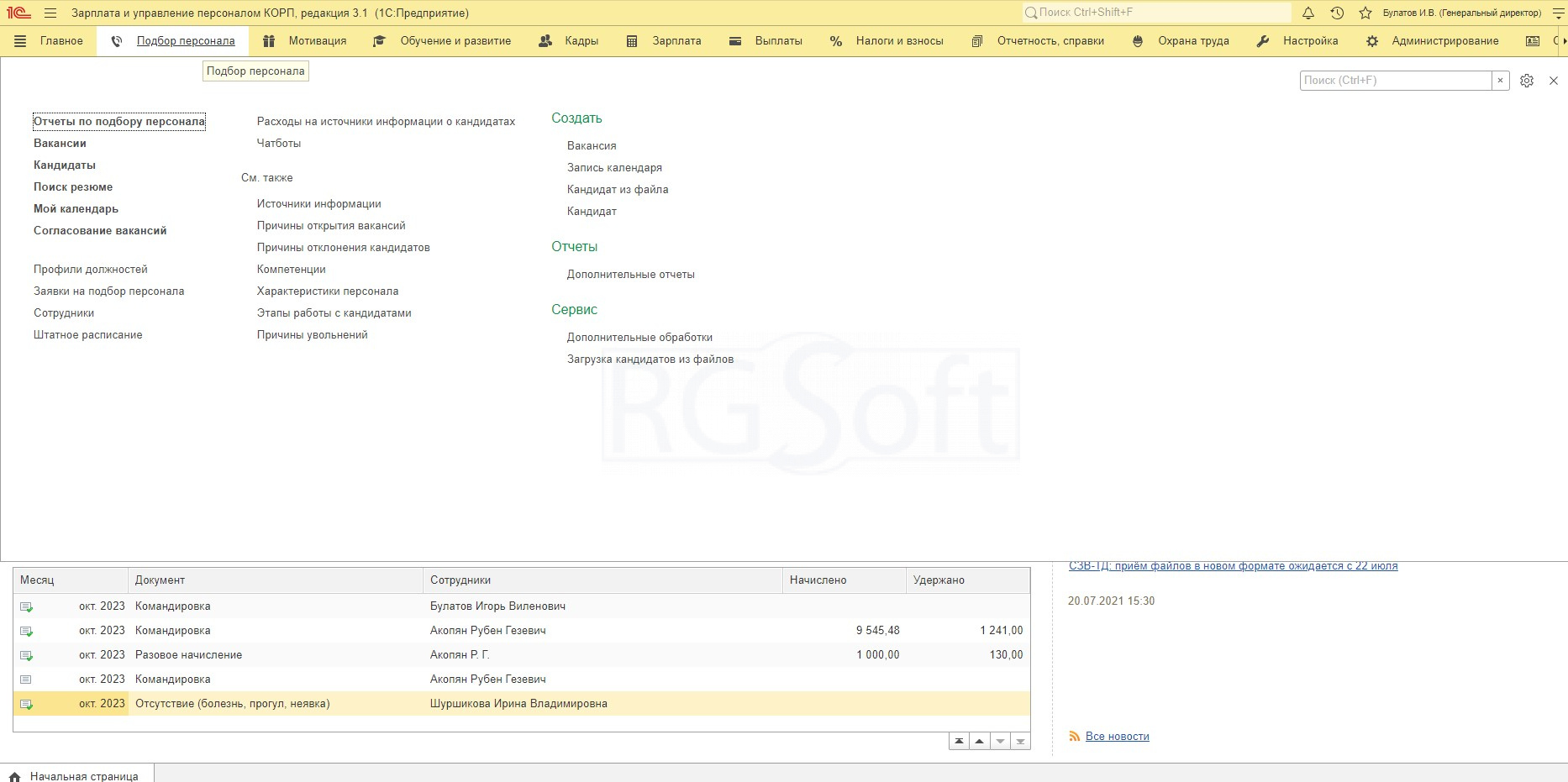This screenshot has width=1568, height=782.
Task: Create Кандидат из файла
Action: [618, 190]
